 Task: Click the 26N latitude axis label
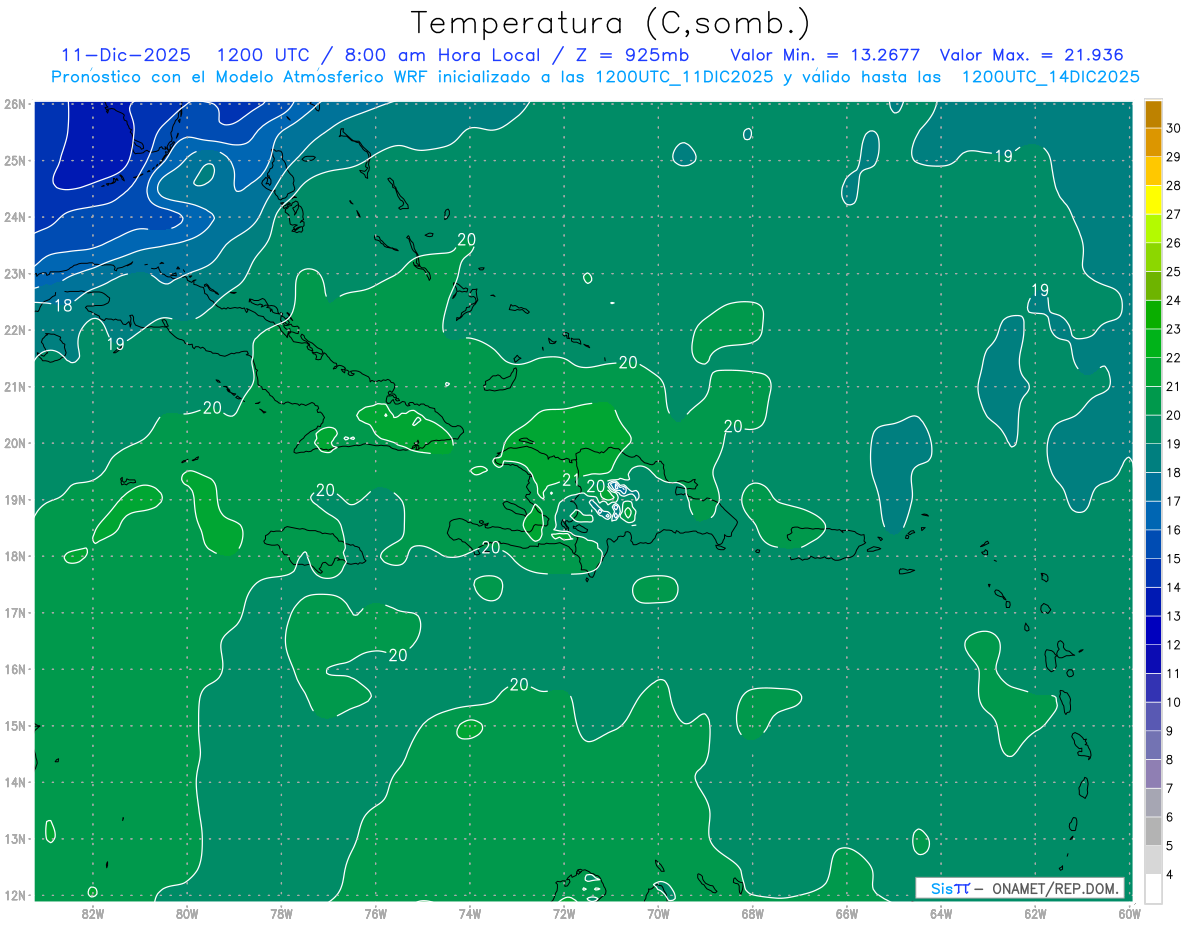15,104
